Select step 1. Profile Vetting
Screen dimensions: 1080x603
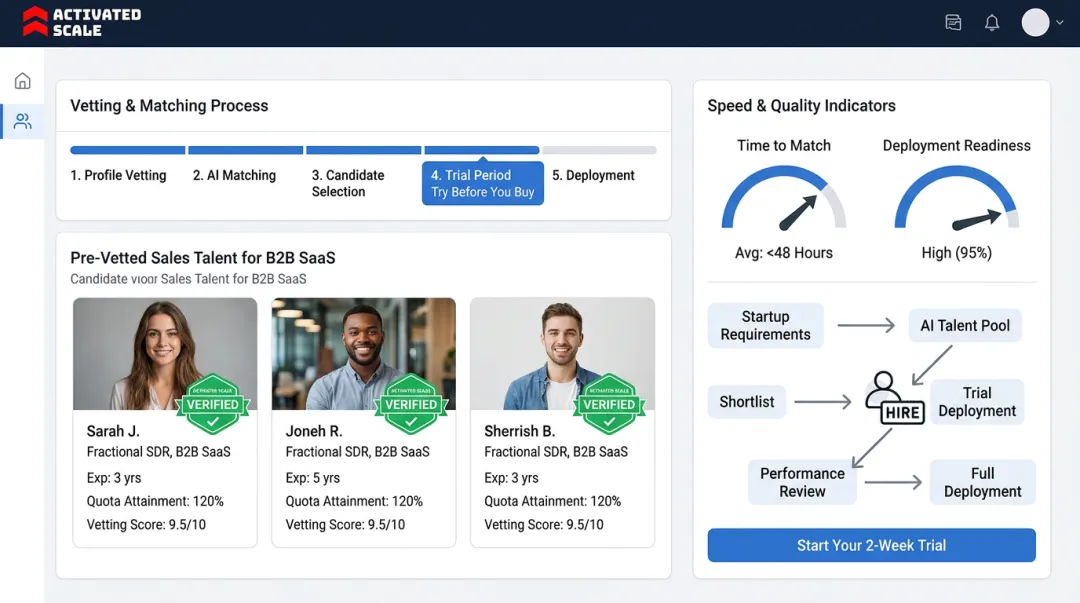click(118, 175)
